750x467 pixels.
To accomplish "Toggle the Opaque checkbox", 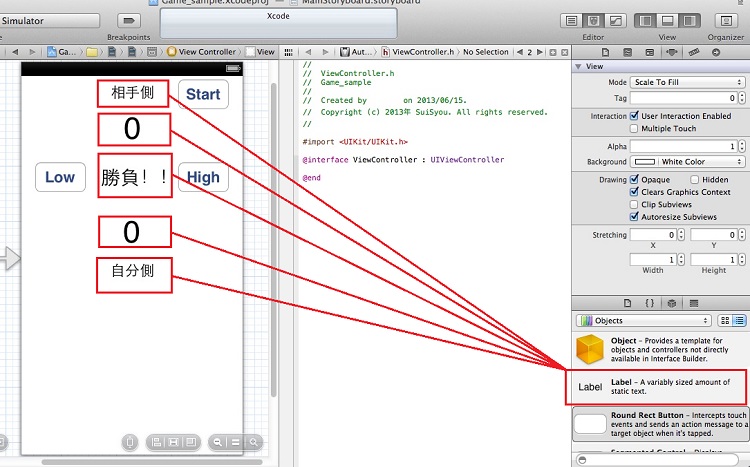I will tap(634, 179).
